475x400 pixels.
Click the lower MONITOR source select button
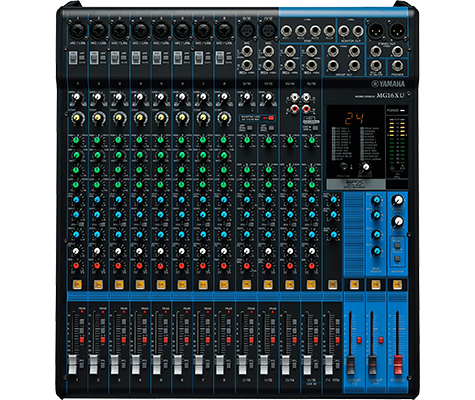coord(397,259)
